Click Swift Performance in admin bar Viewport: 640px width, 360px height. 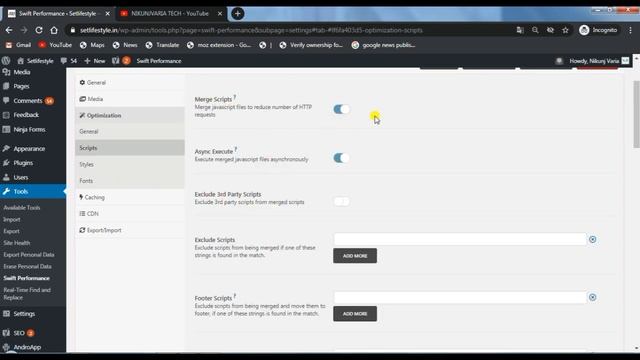pos(159,61)
